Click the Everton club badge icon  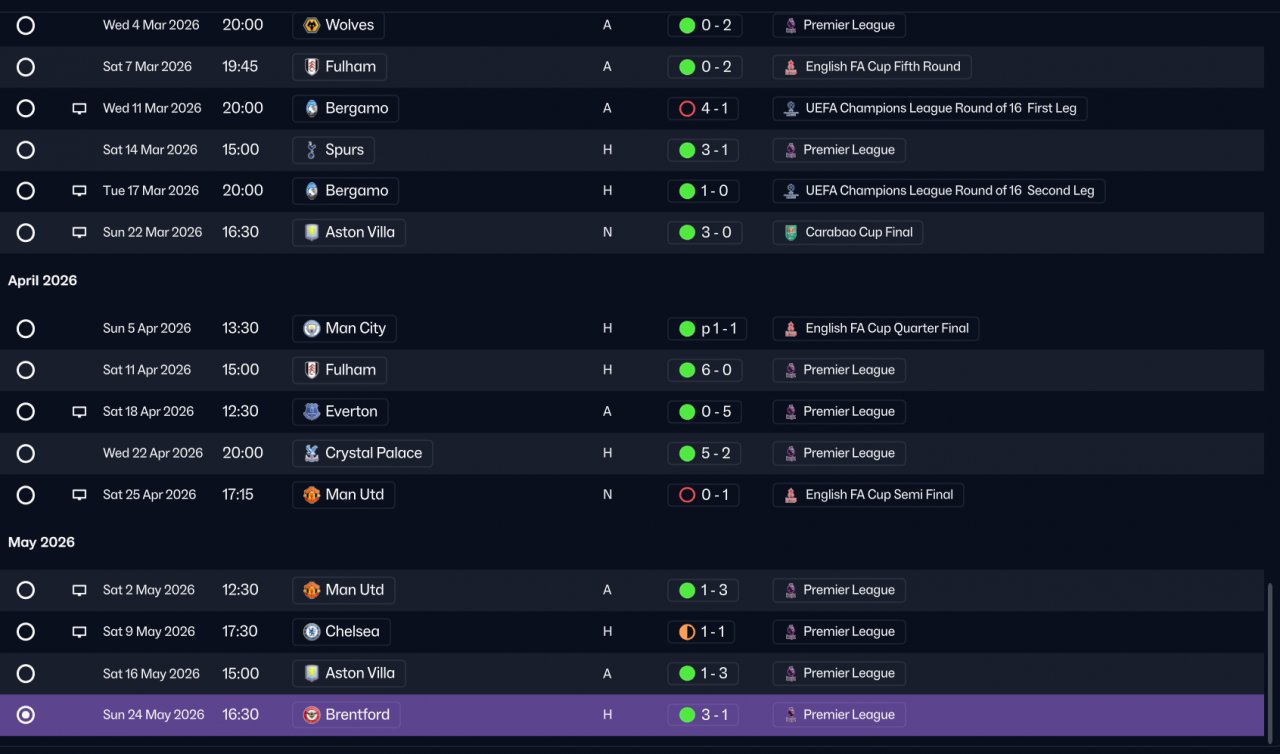(x=311, y=412)
